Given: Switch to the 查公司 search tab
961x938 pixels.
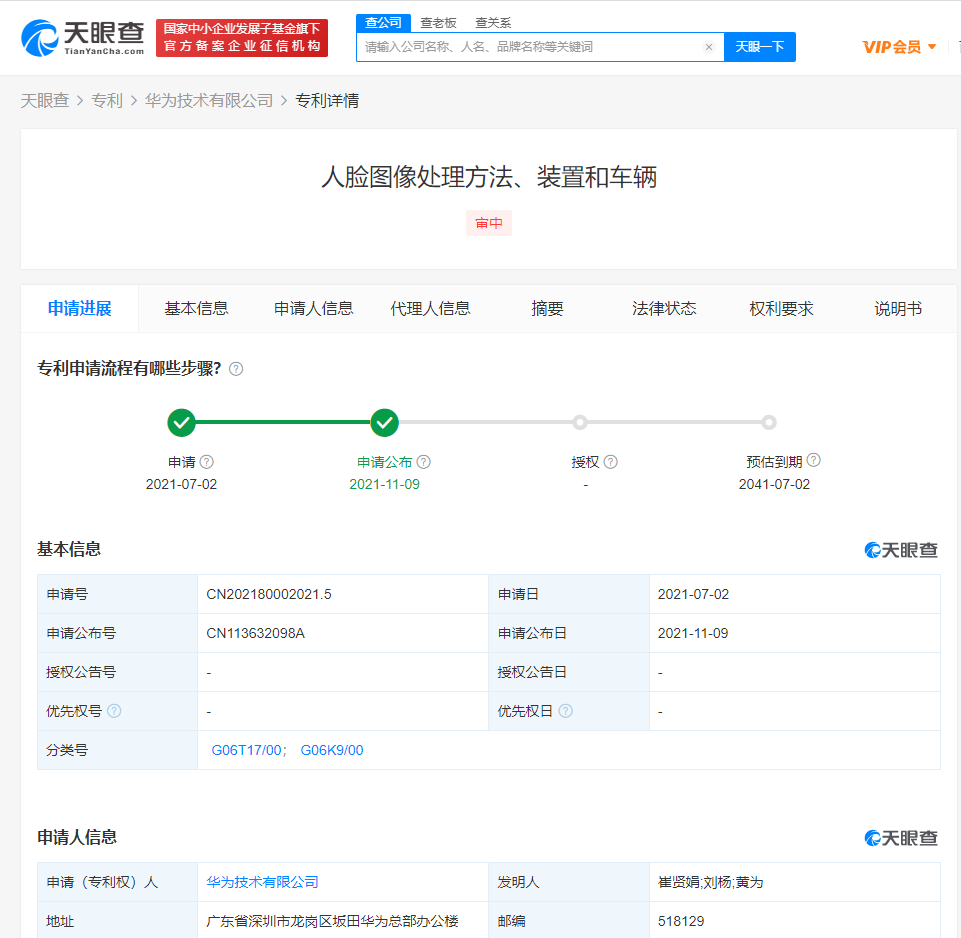Looking at the screenshot, I should 383,23.
